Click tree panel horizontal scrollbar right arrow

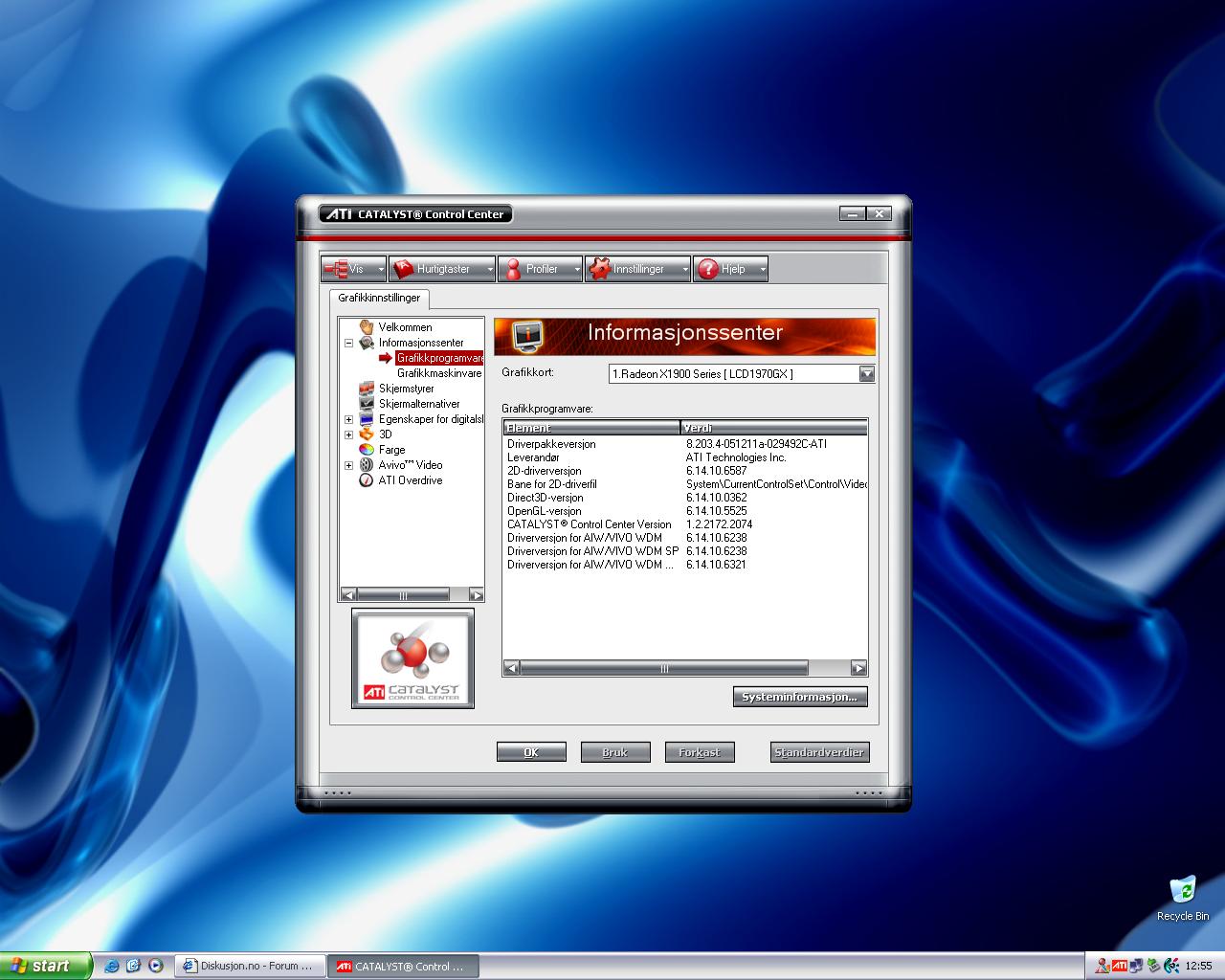476,595
